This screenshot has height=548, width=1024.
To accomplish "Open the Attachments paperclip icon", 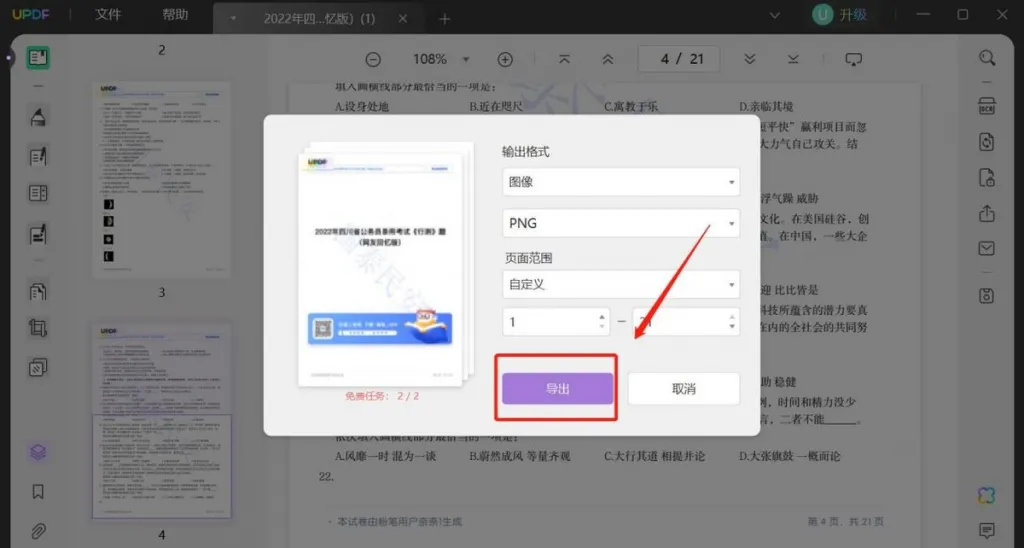I will pyautogui.click(x=38, y=531).
